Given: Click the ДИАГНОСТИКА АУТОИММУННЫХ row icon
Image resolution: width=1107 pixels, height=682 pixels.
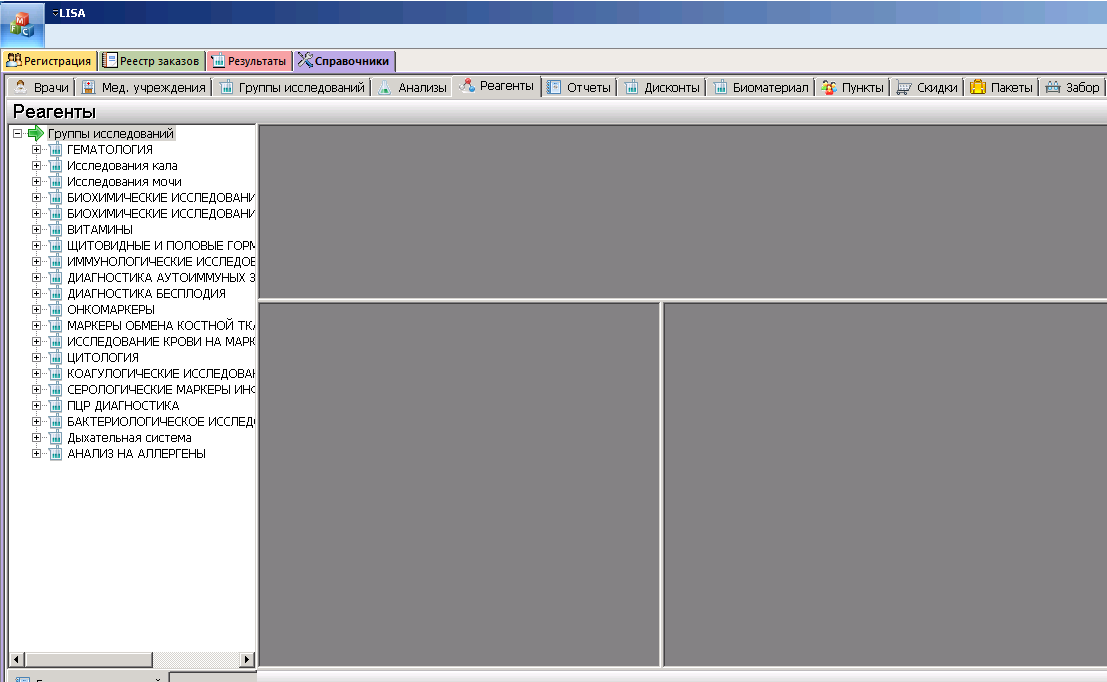Looking at the screenshot, I should pyautogui.click(x=56, y=277).
